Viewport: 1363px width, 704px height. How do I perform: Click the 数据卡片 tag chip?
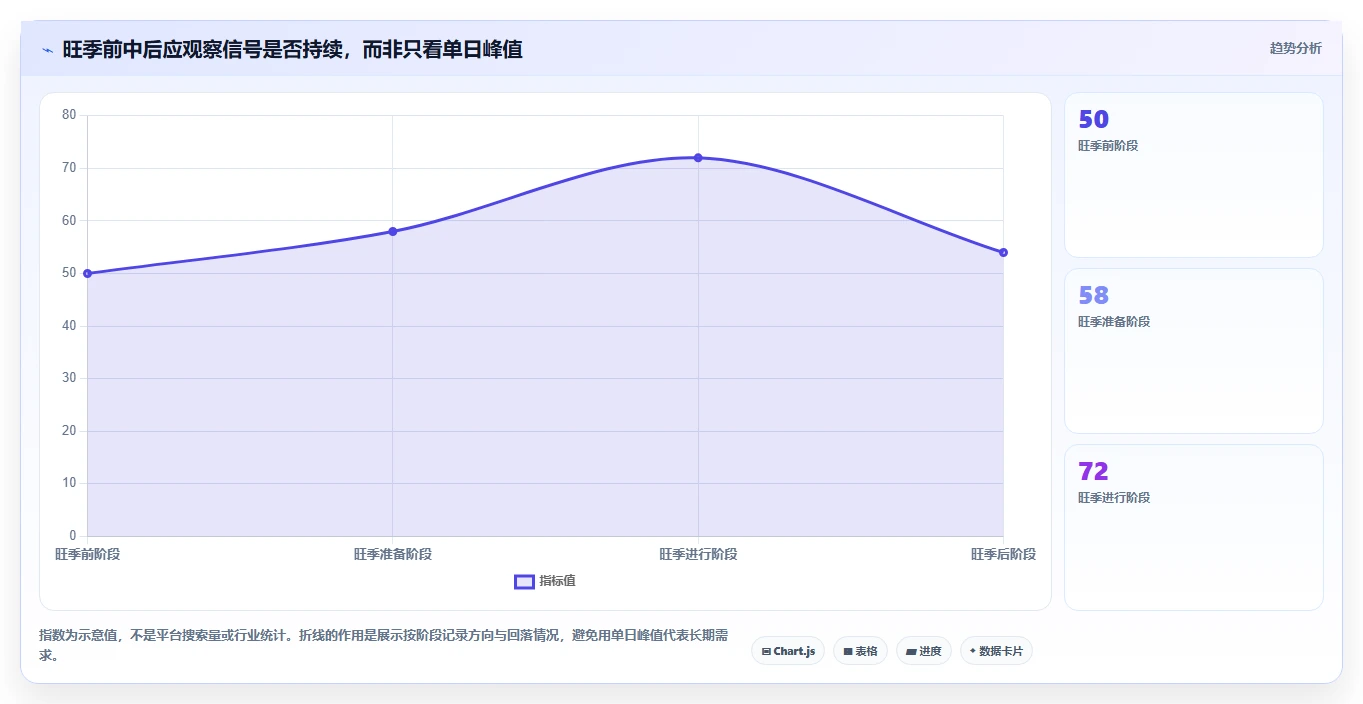pos(996,651)
